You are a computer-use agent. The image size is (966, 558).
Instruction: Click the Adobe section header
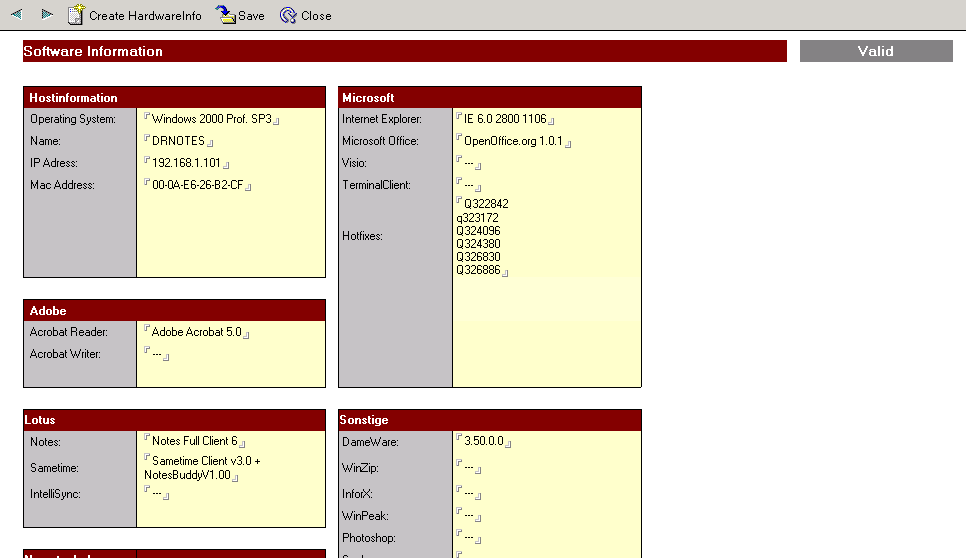pos(174,310)
